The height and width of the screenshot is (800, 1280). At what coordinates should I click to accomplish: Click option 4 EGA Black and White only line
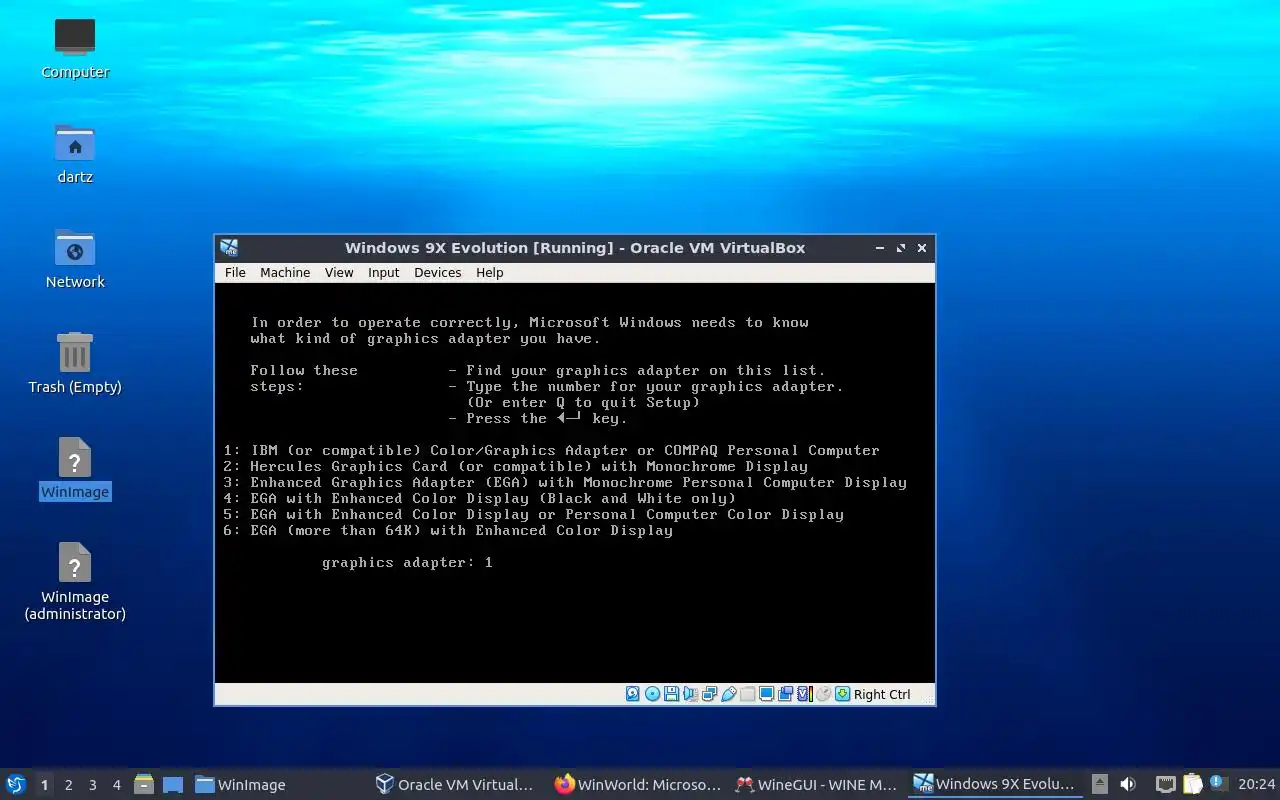[479, 498]
